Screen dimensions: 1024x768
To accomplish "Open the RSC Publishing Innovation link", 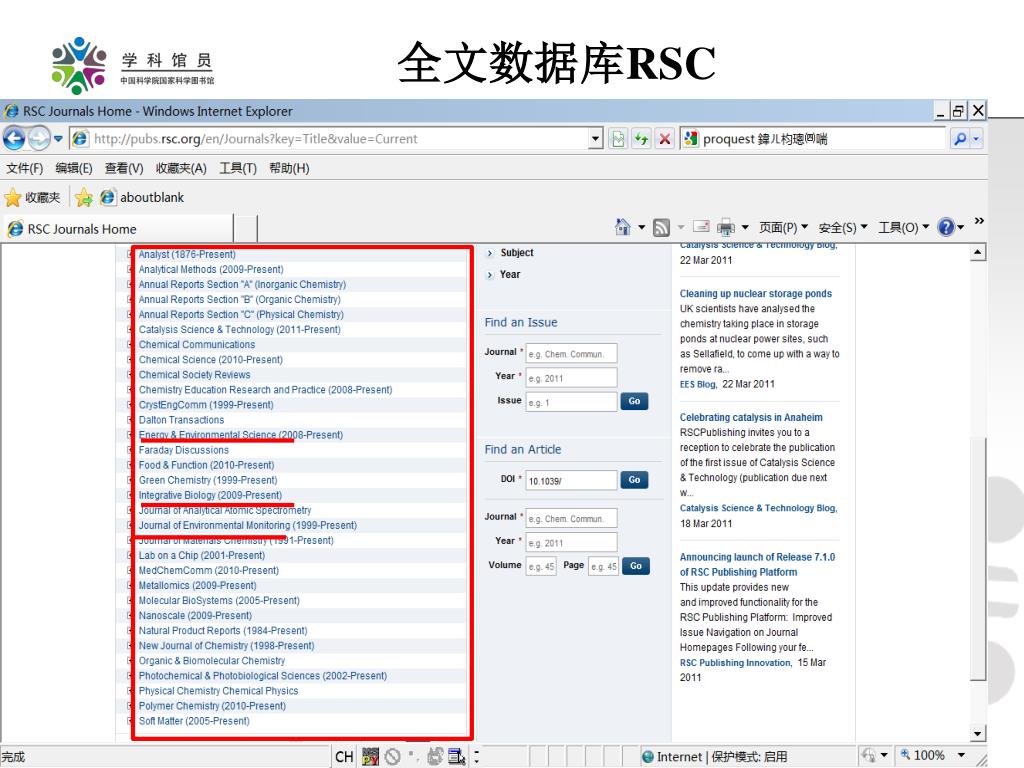I will (735, 662).
